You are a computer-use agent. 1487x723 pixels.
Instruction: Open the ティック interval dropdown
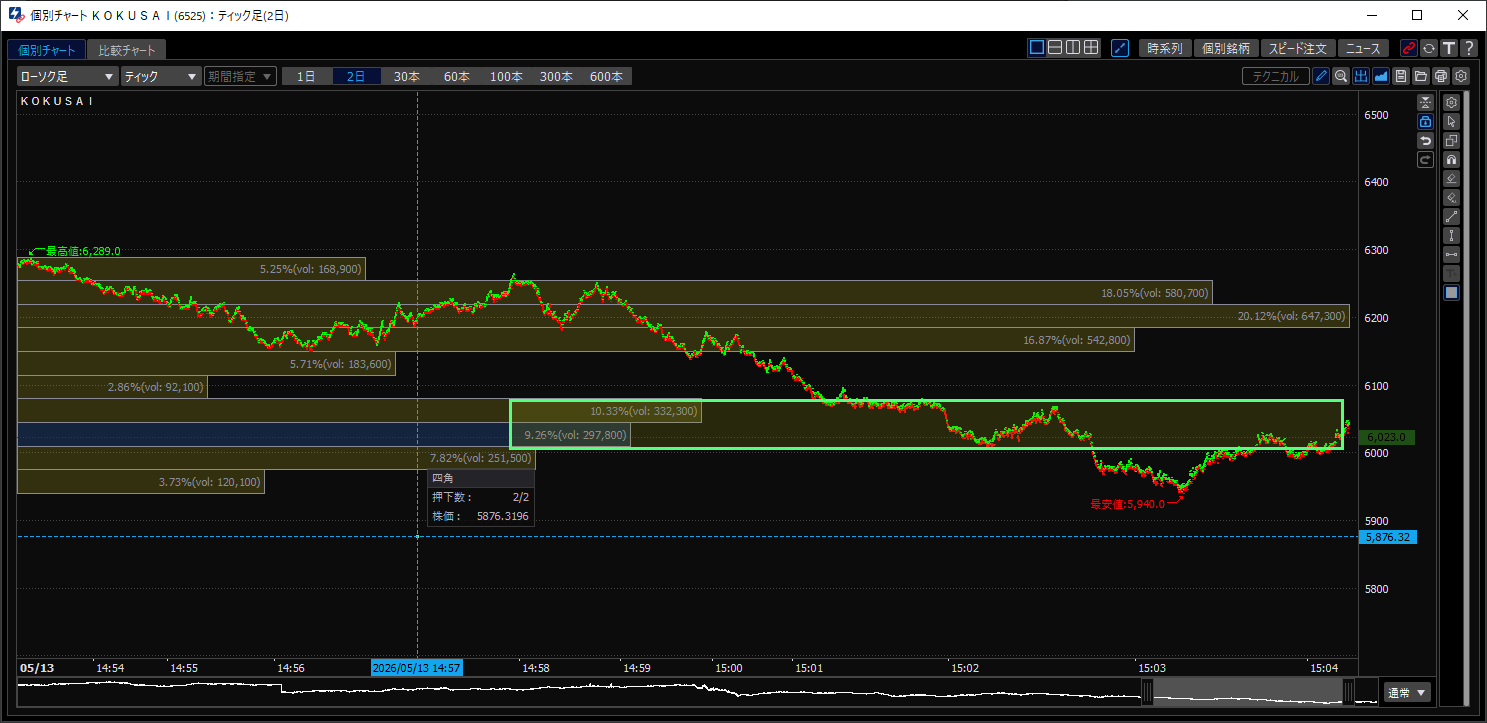tap(161, 76)
